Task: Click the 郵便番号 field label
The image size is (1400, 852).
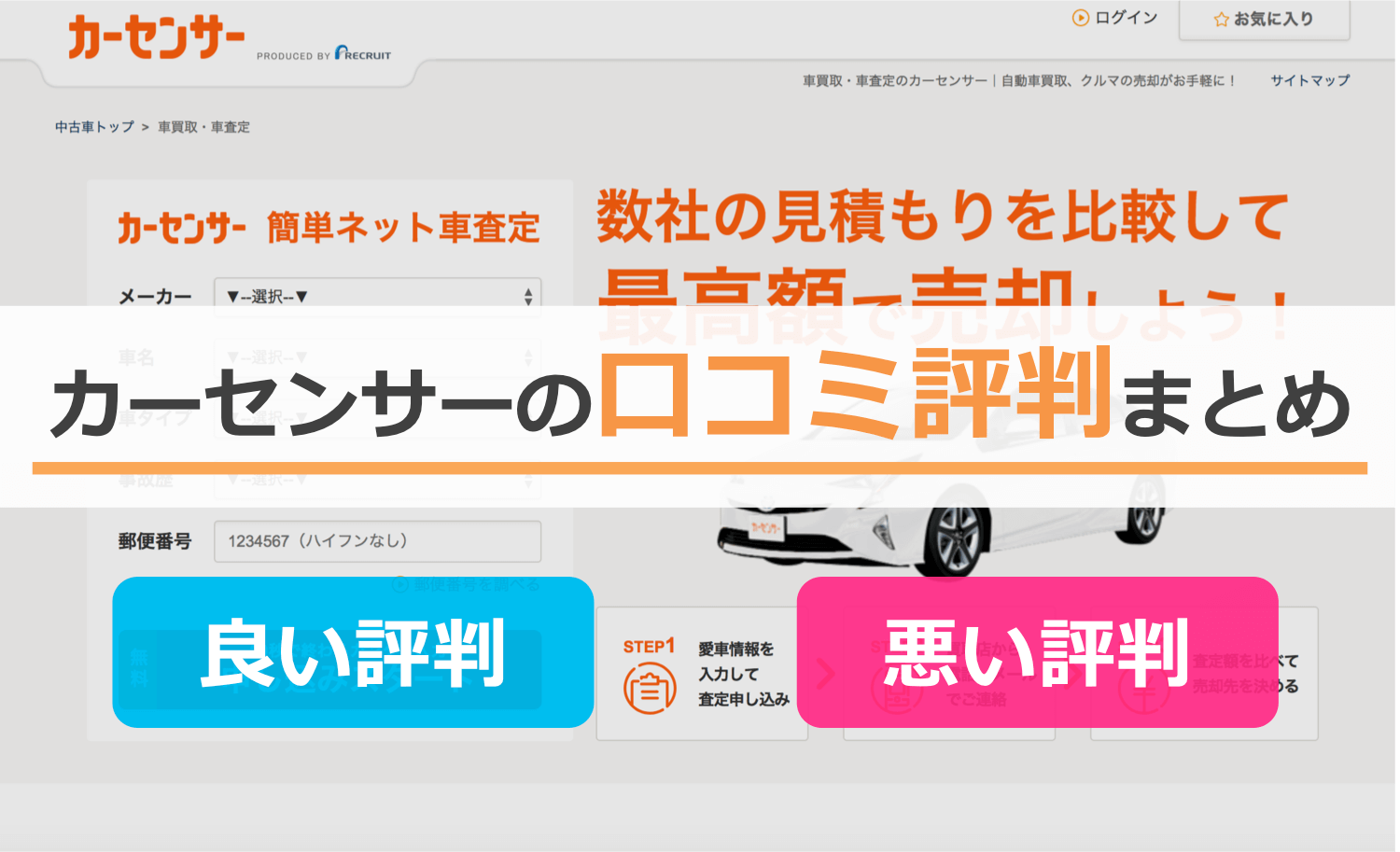Action: [155, 541]
